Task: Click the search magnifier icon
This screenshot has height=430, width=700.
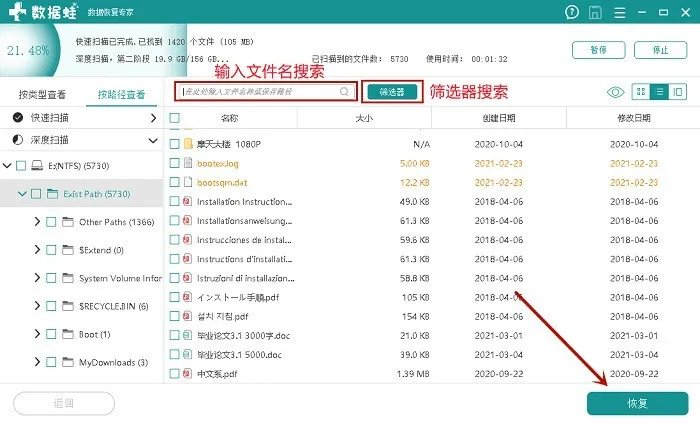Action: [344, 92]
